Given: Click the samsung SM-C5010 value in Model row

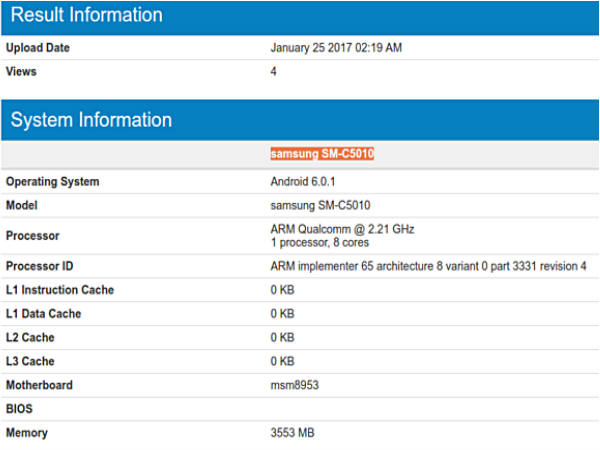Looking at the screenshot, I should click(x=320, y=205).
